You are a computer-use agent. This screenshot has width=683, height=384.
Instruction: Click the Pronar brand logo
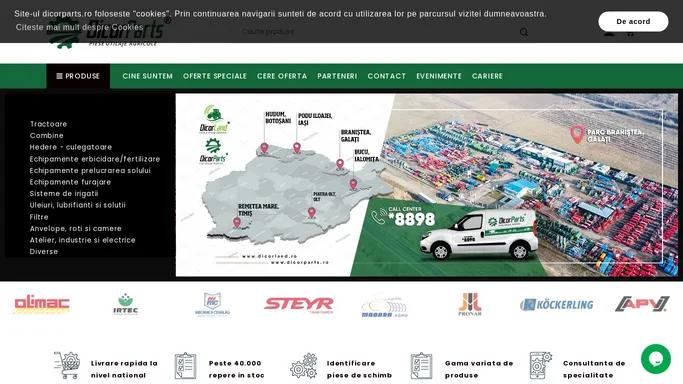pyautogui.click(x=470, y=304)
